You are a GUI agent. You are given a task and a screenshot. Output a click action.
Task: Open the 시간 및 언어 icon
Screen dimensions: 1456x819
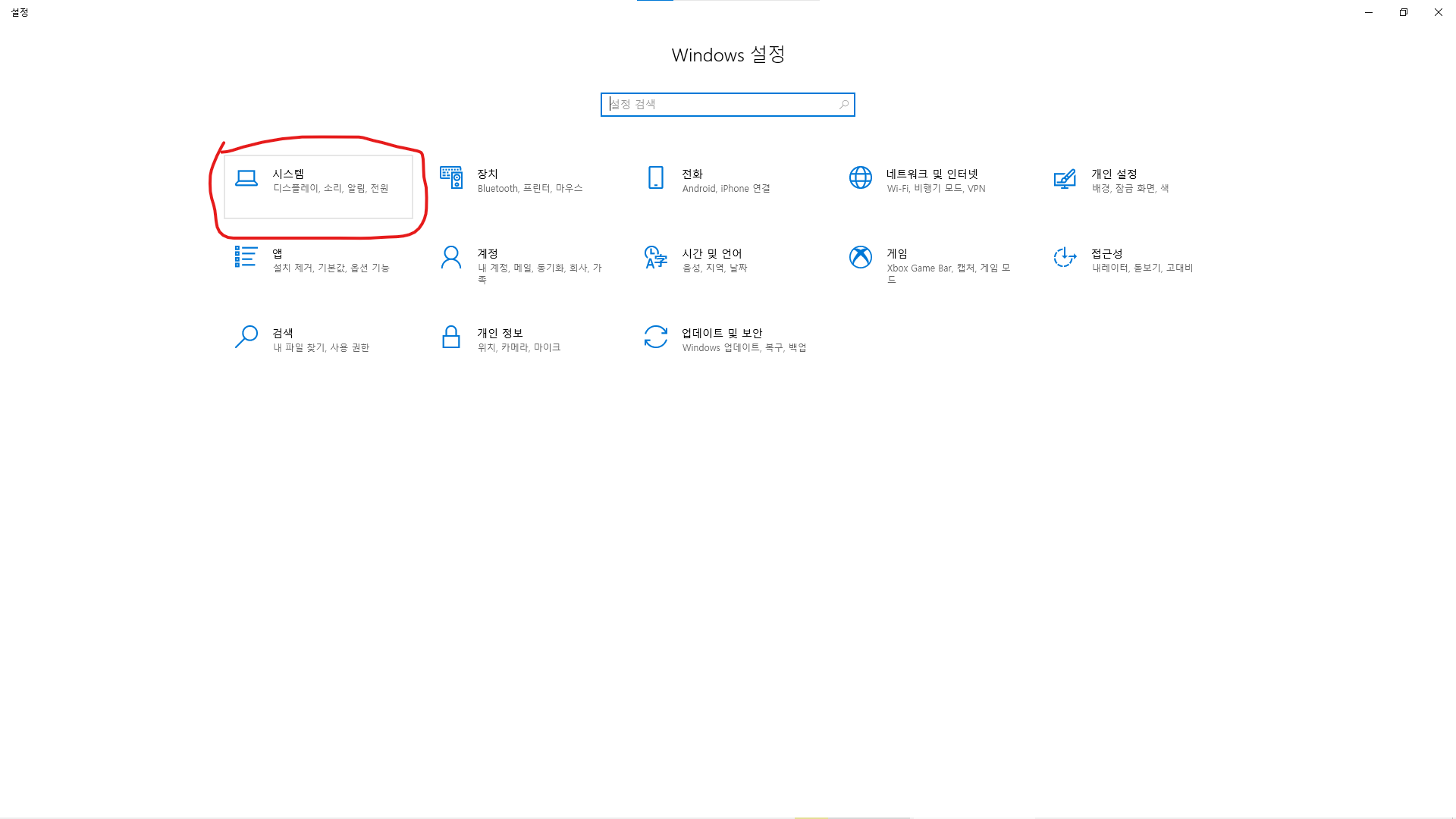pyautogui.click(x=656, y=257)
